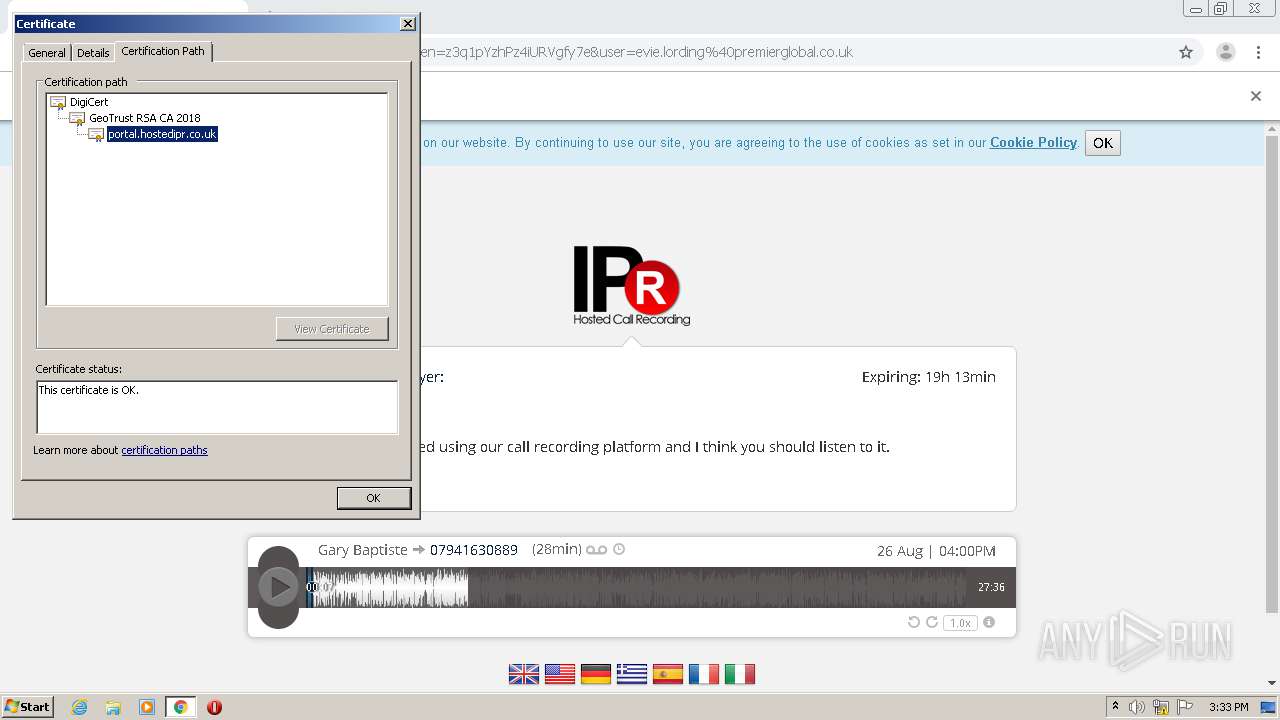
Task: Switch to the Details certificate tab
Action: [93, 53]
